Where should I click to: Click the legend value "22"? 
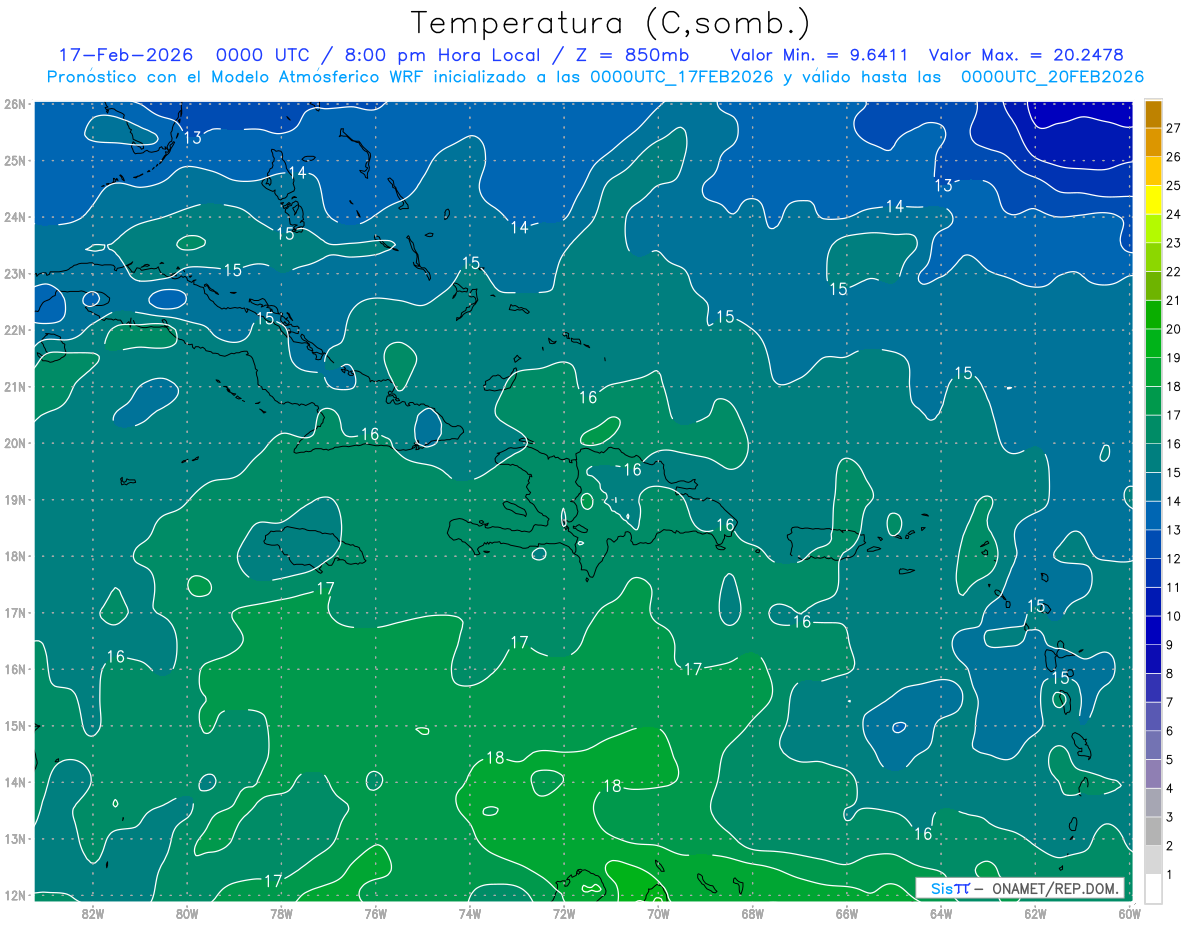tap(1173, 271)
